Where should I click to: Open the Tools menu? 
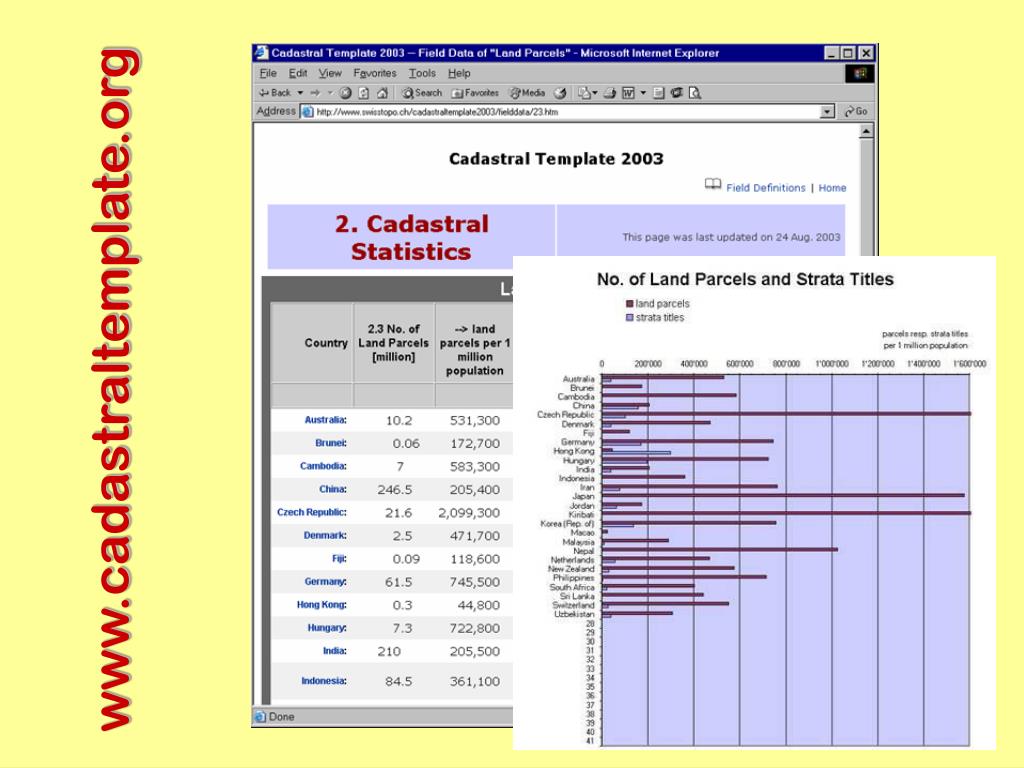click(422, 73)
